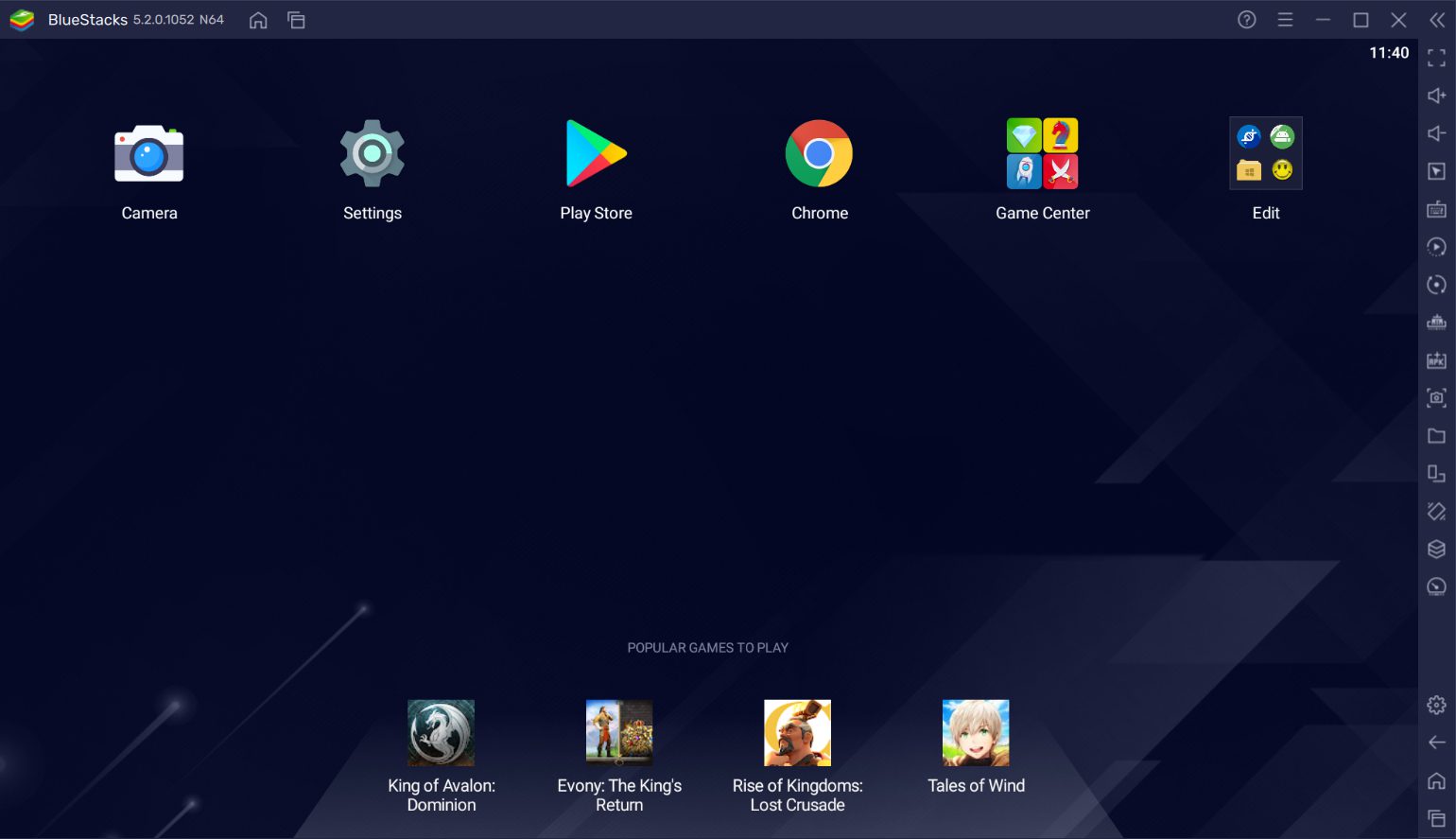Viewport: 1456px width, 839px height.
Task: Click the clock showing 11:40
Action: 1389,53
